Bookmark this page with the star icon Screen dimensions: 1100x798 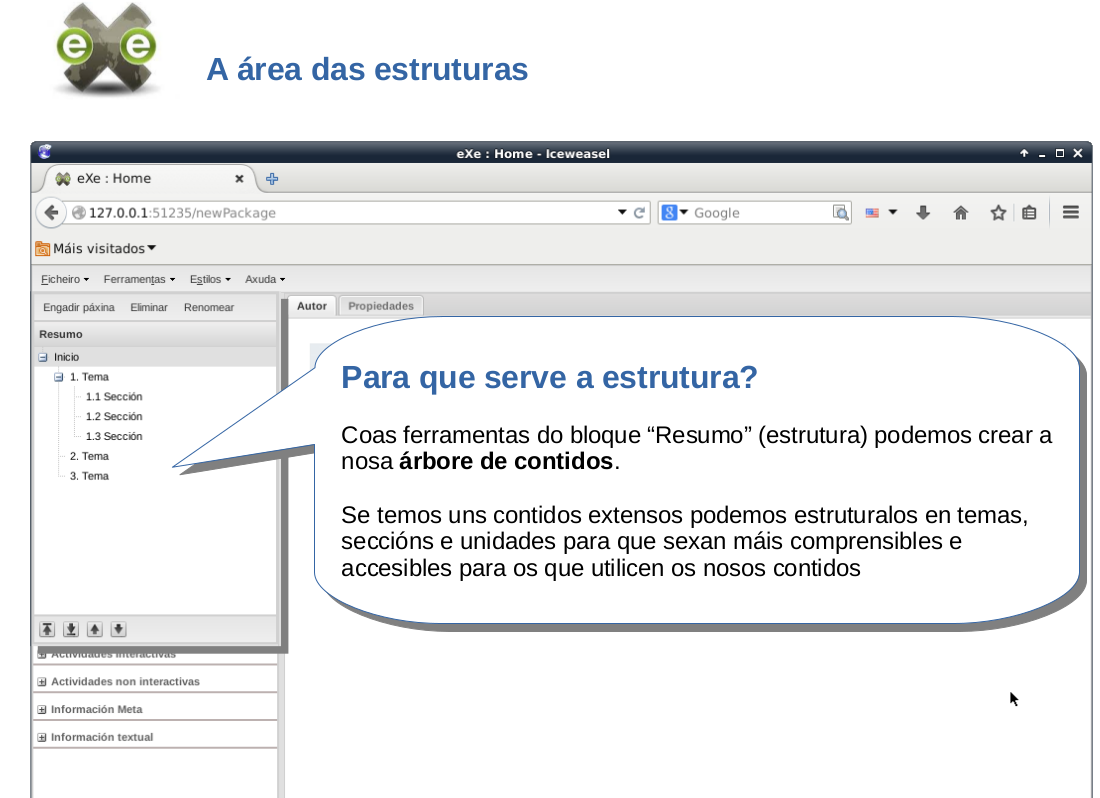point(997,212)
